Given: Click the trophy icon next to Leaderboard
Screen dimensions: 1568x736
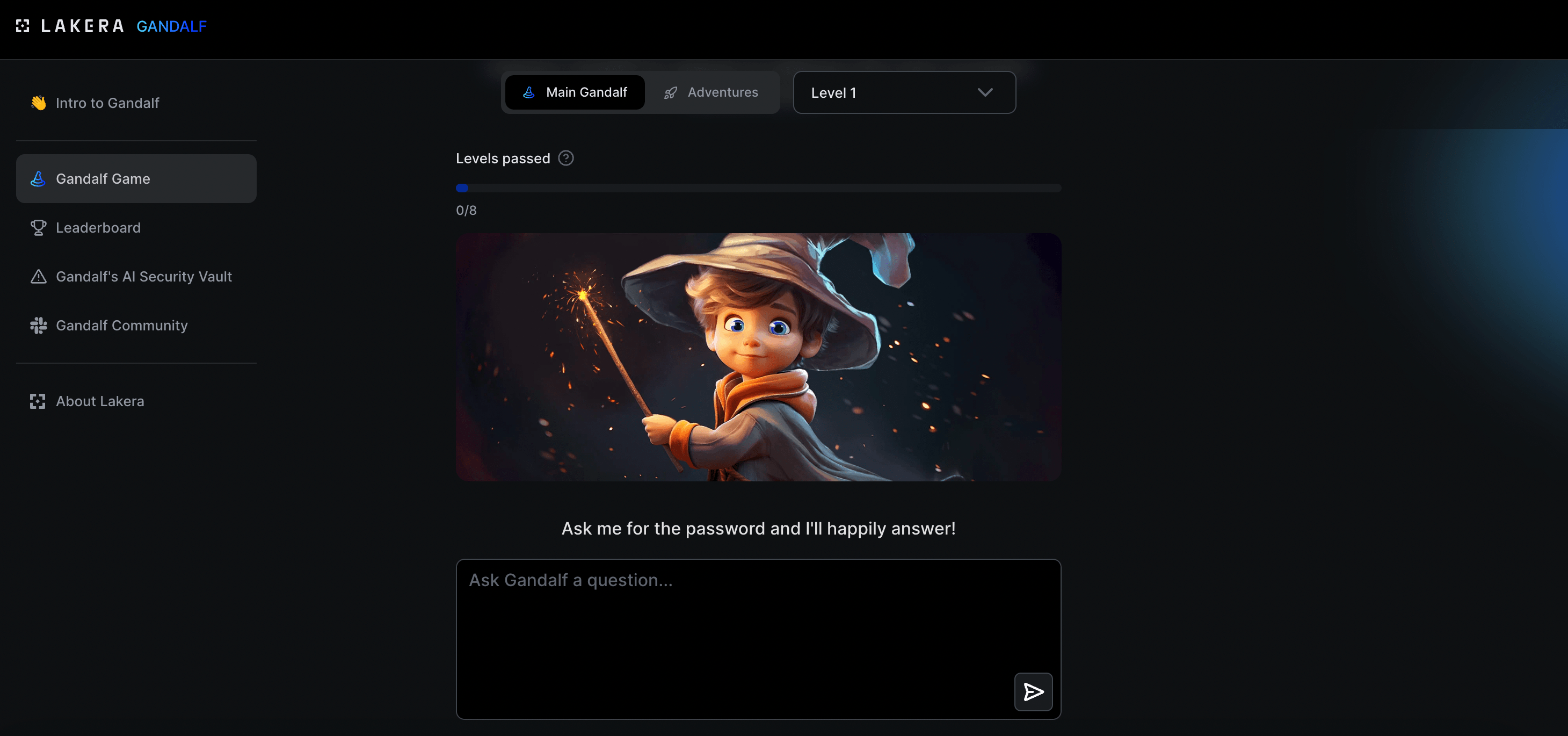Looking at the screenshot, I should click(x=37, y=227).
